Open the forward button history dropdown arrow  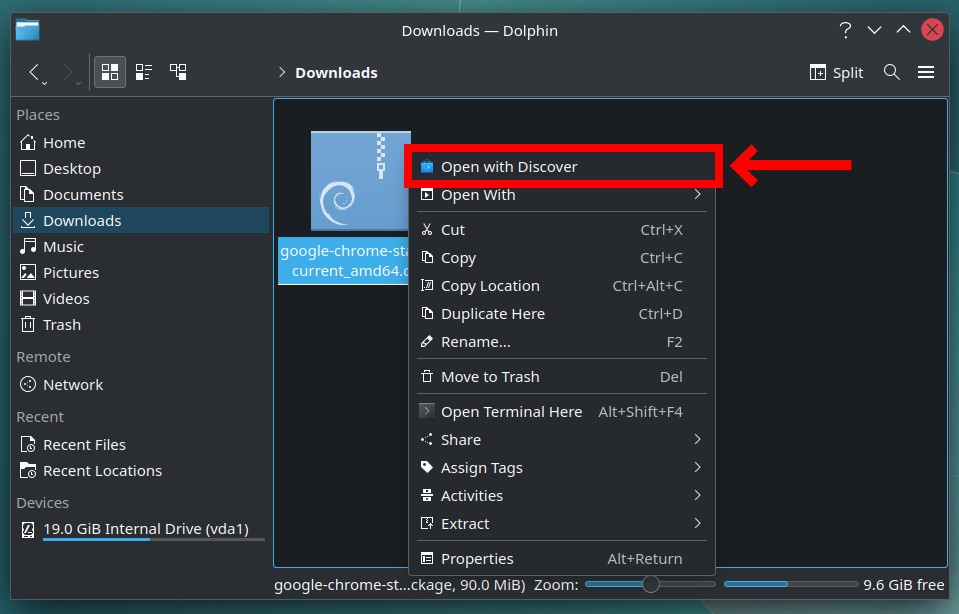point(78,83)
